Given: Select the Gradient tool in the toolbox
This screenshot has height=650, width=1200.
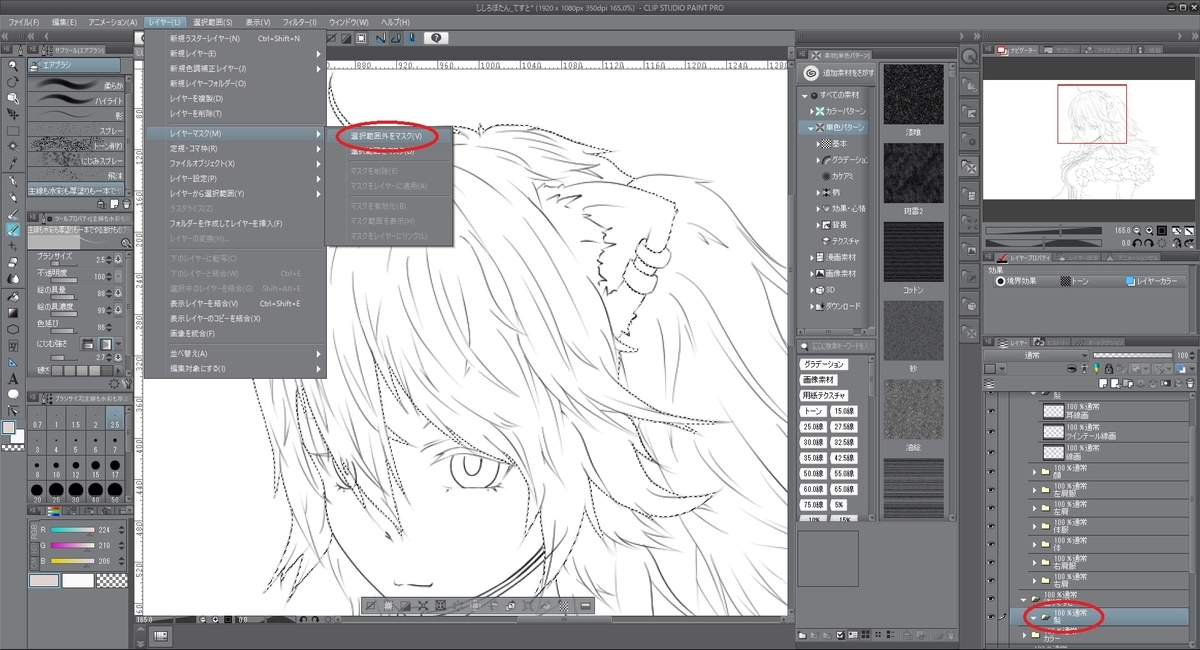Looking at the screenshot, I should [x=13, y=312].
